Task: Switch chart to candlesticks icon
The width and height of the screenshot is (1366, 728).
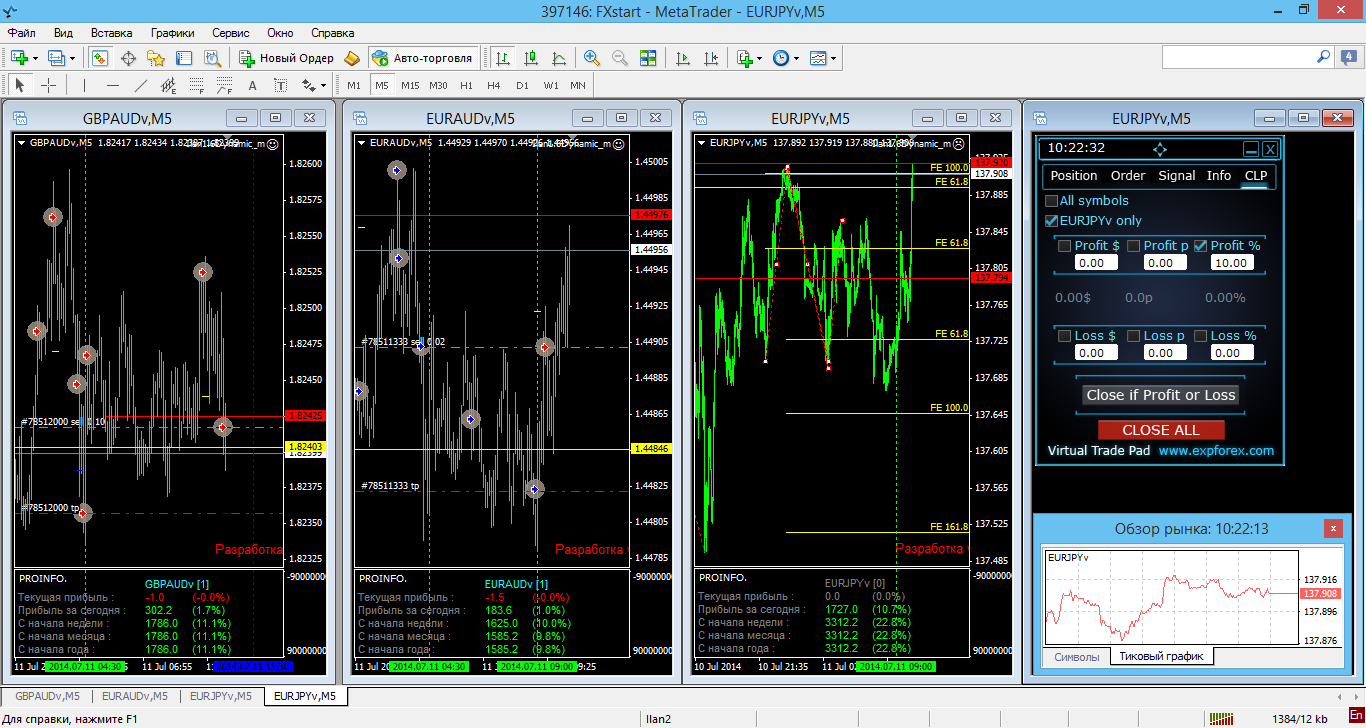Action: (x=531, y=58)
